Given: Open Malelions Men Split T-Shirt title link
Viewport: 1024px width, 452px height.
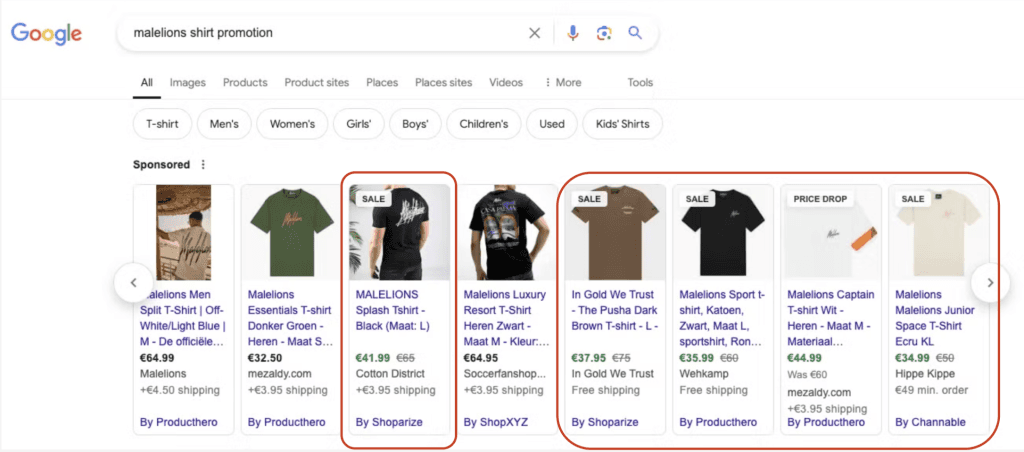Looking at the screenshot, I should 183,318.
